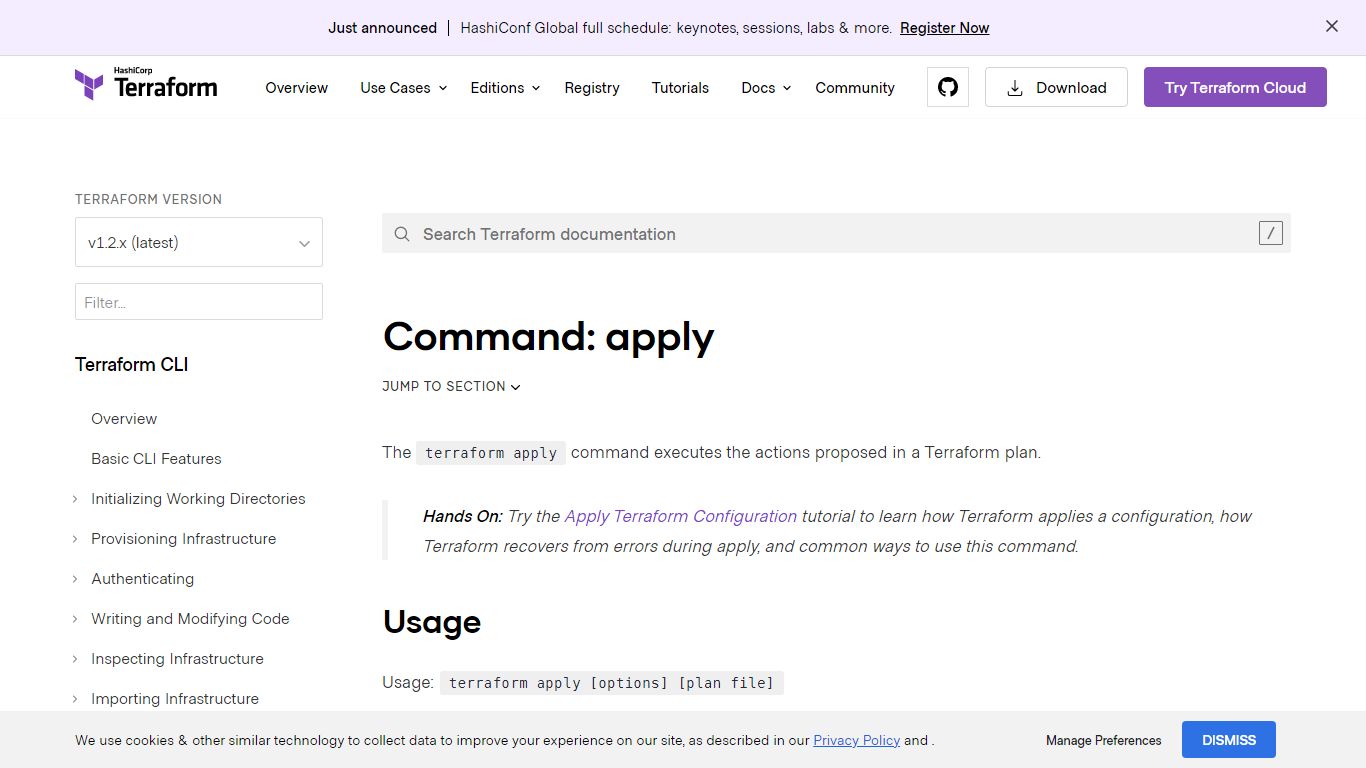This screenshot has width=1366, height=768.
Task: Dismiss the cookie notice
Action: pos(1229,740)
